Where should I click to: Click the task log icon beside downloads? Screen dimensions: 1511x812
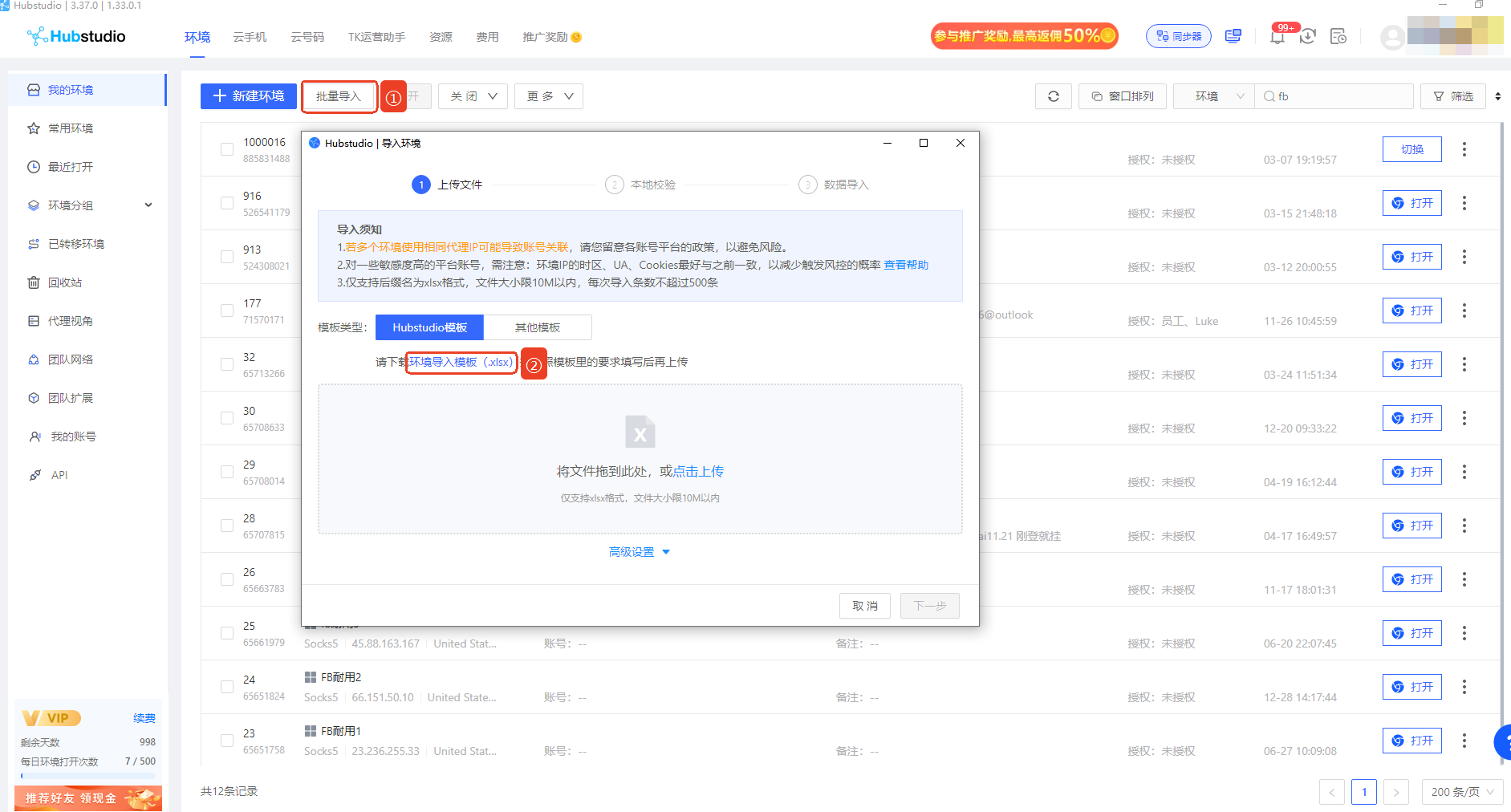1338,36
